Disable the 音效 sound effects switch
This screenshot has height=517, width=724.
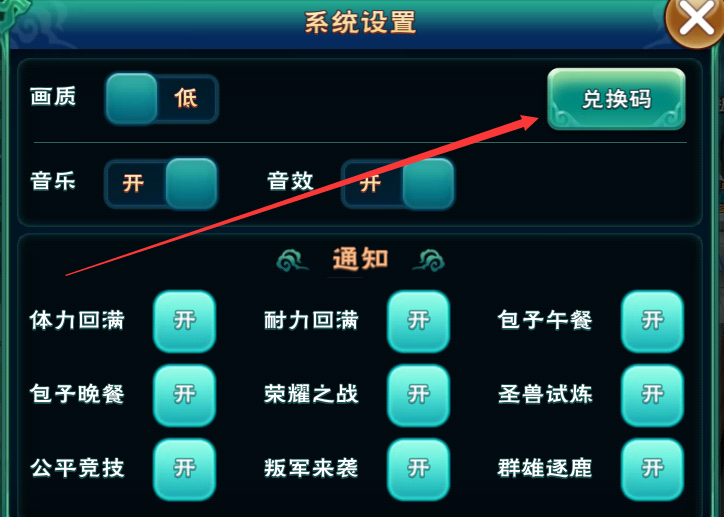coord(398,183)
